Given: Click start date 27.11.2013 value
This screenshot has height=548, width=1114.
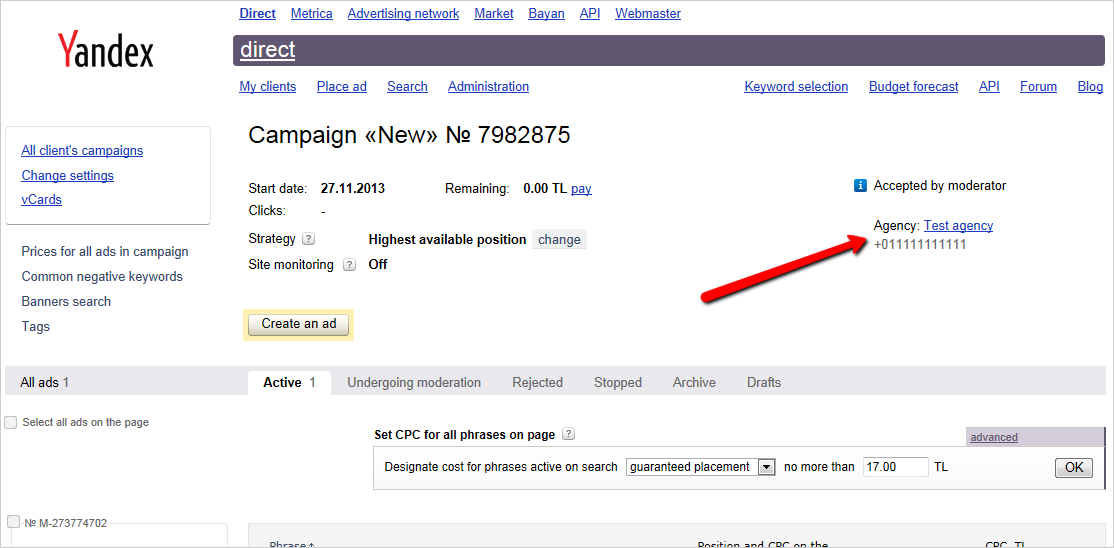Looking at the screenshot, I should [352, 189].
